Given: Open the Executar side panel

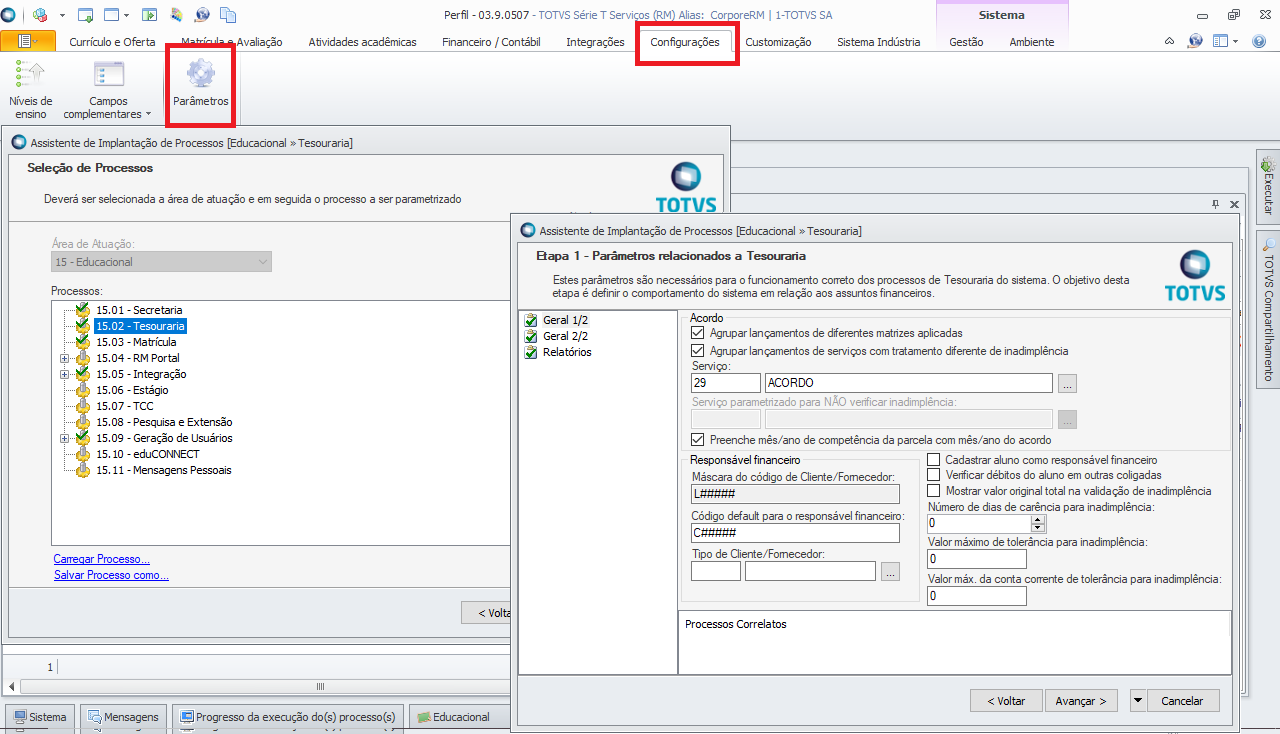Looking at the screenshot, I should click(1268, 187).
